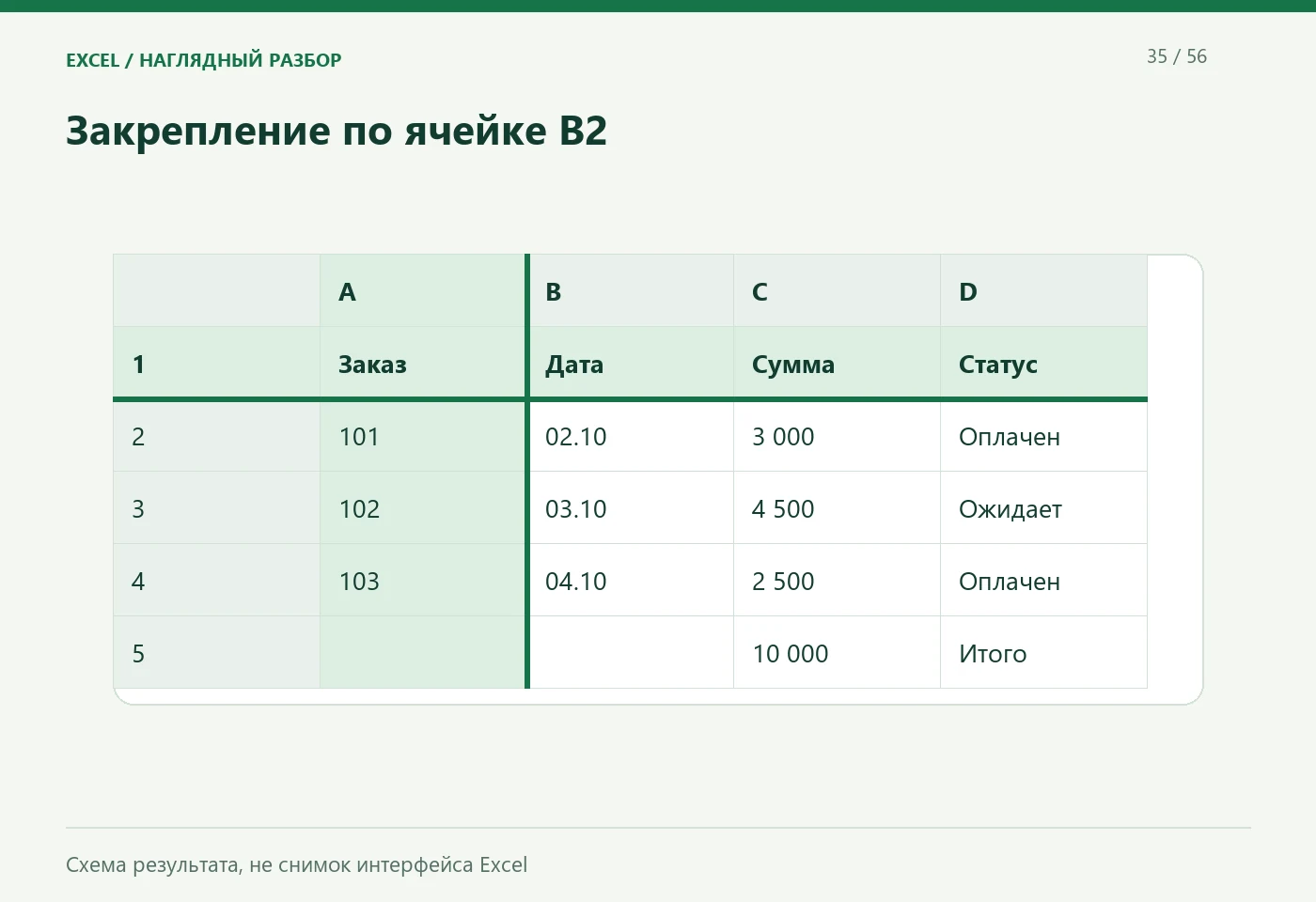Click the date cell 02.10
Image resolution: width=1316 pixels, height=902 pixels.
[632, 436]
